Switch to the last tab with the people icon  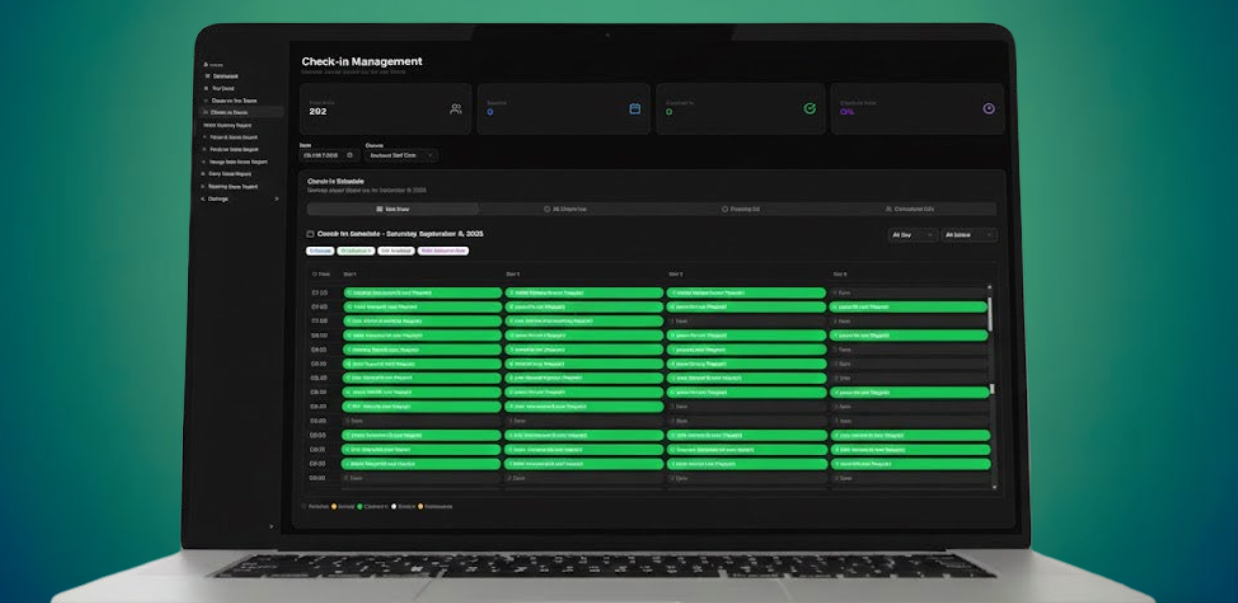(909, 209)
